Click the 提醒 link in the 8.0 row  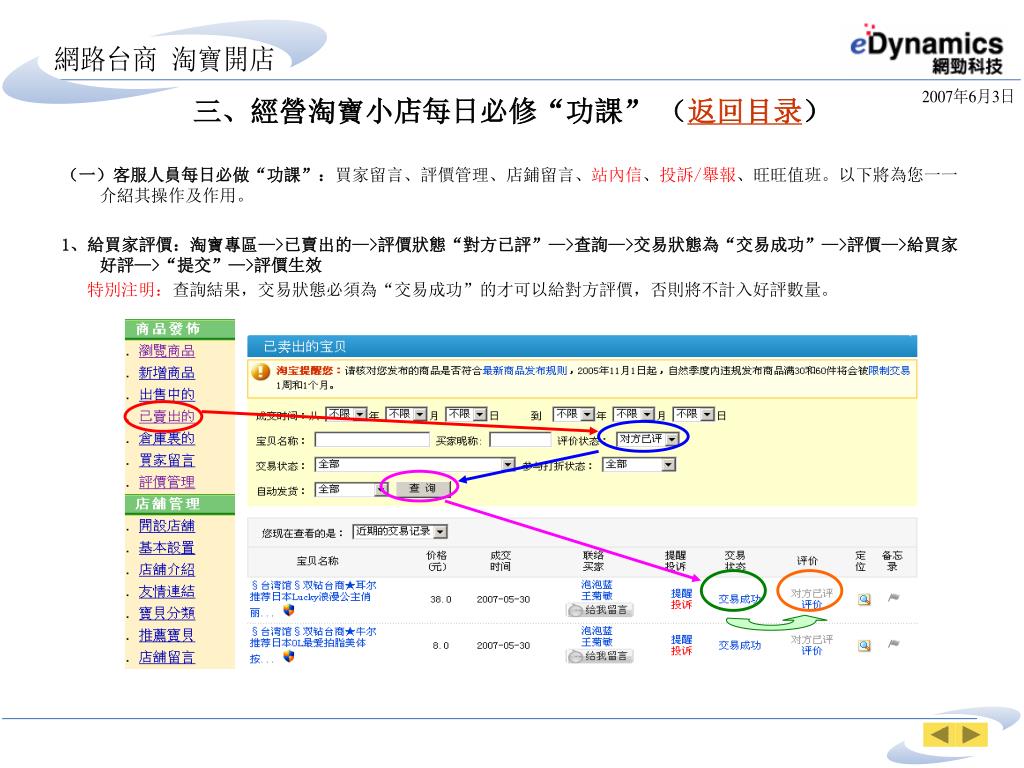(x=681, y=640)
